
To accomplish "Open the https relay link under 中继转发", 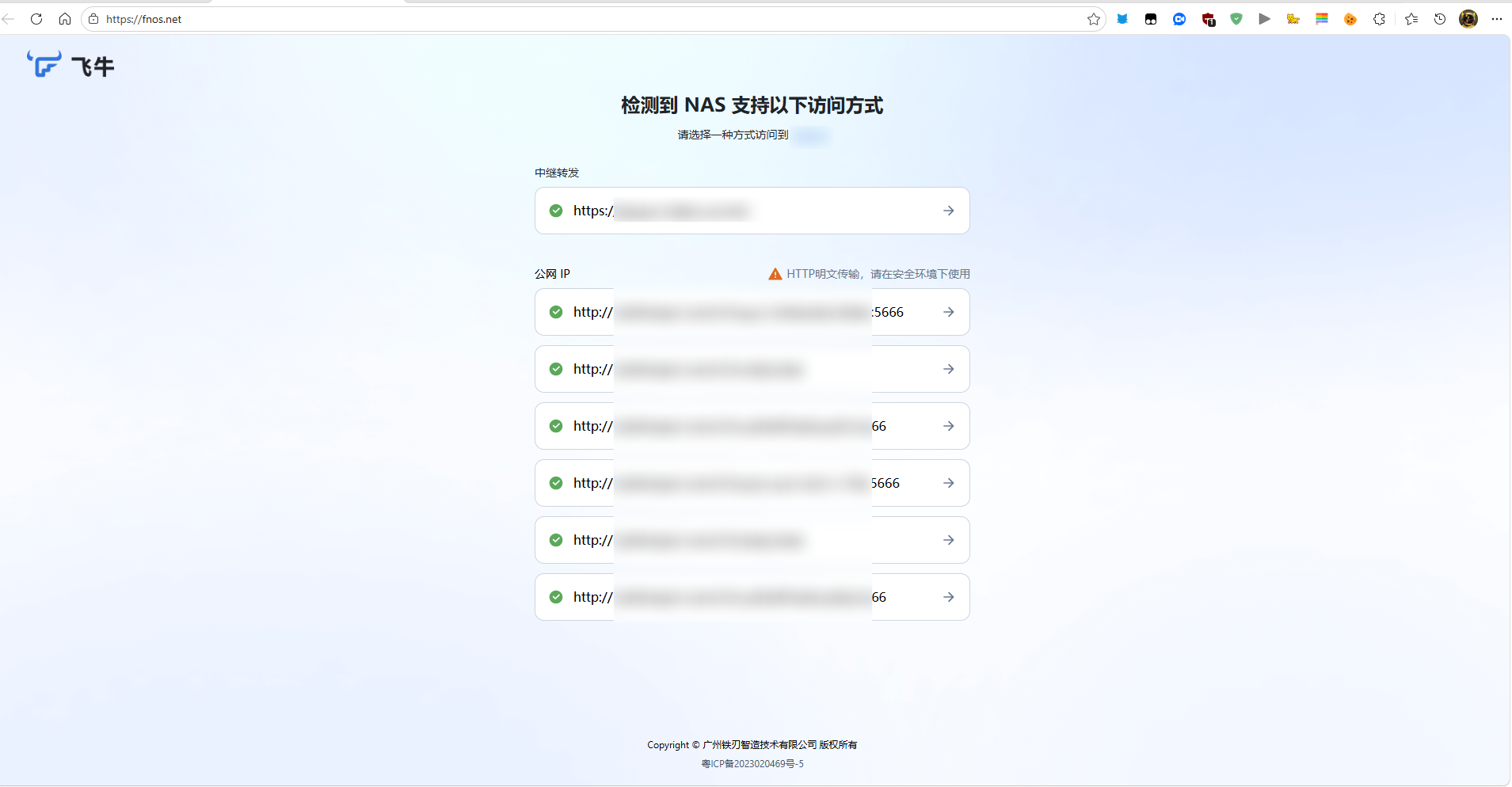I will point(752,211).
